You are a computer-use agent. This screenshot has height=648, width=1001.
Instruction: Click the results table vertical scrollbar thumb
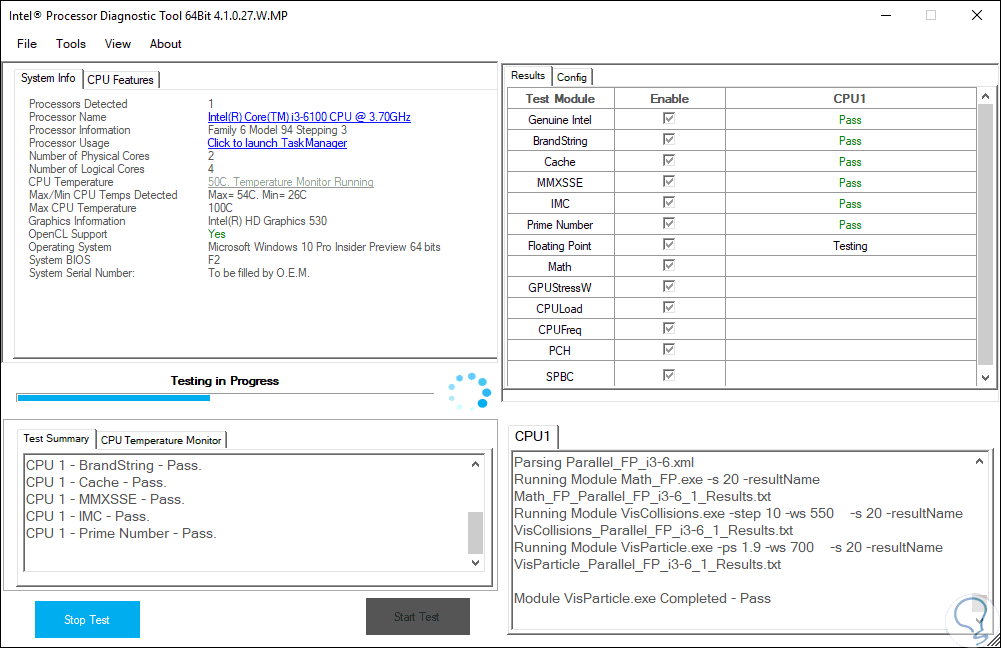tap(986, 234)
